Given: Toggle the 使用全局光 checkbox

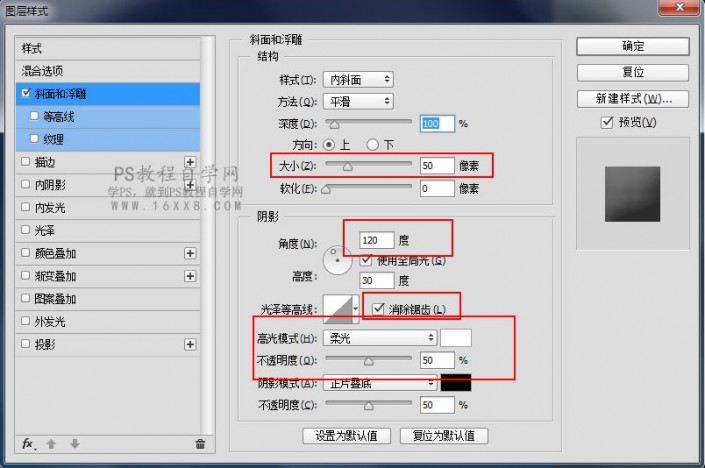Looking at the screenshot, I should click(366, 260).
